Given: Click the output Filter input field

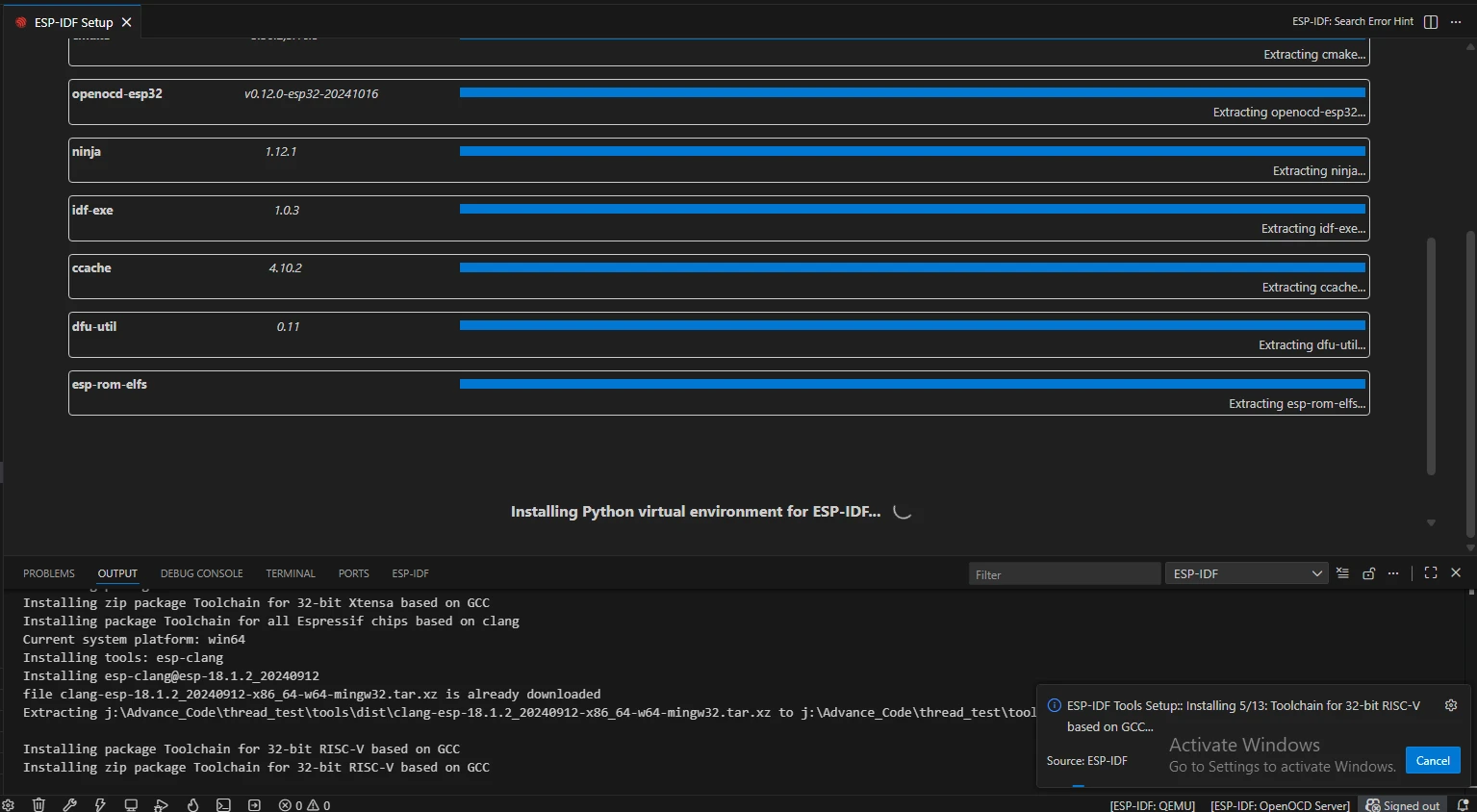Looking at the screenshot, I should 1063,574.
